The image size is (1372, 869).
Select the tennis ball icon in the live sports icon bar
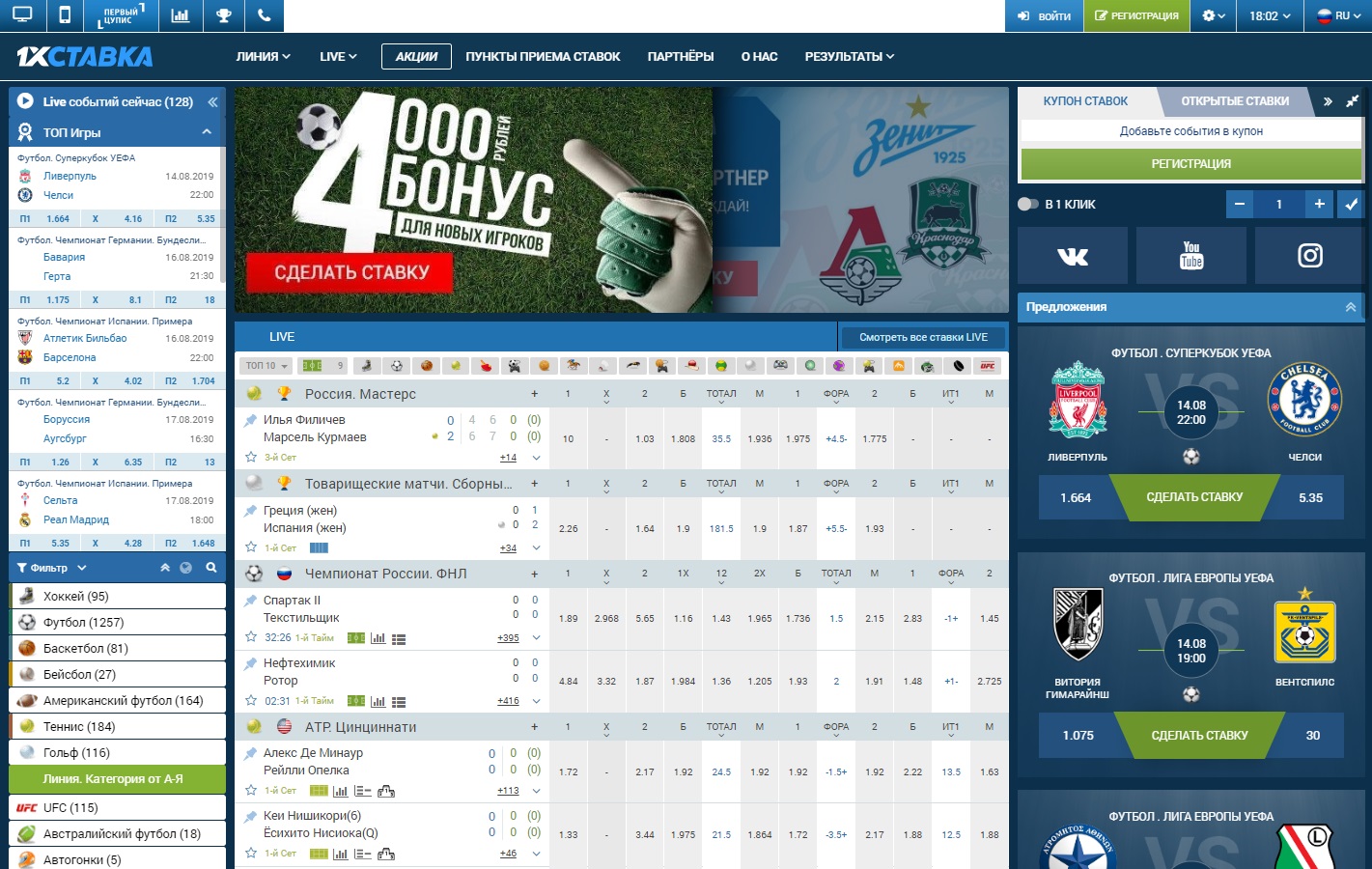[455, 366]
